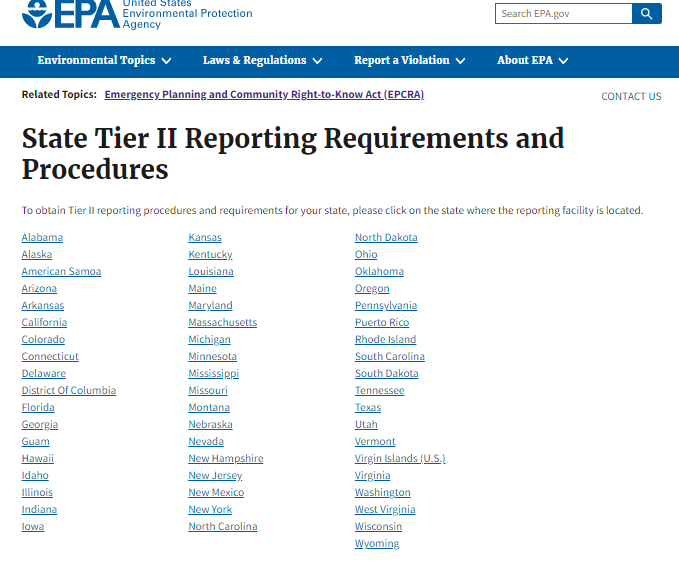679x563 pixels.
Task: Open the Louisiana link
Action: 211,271
